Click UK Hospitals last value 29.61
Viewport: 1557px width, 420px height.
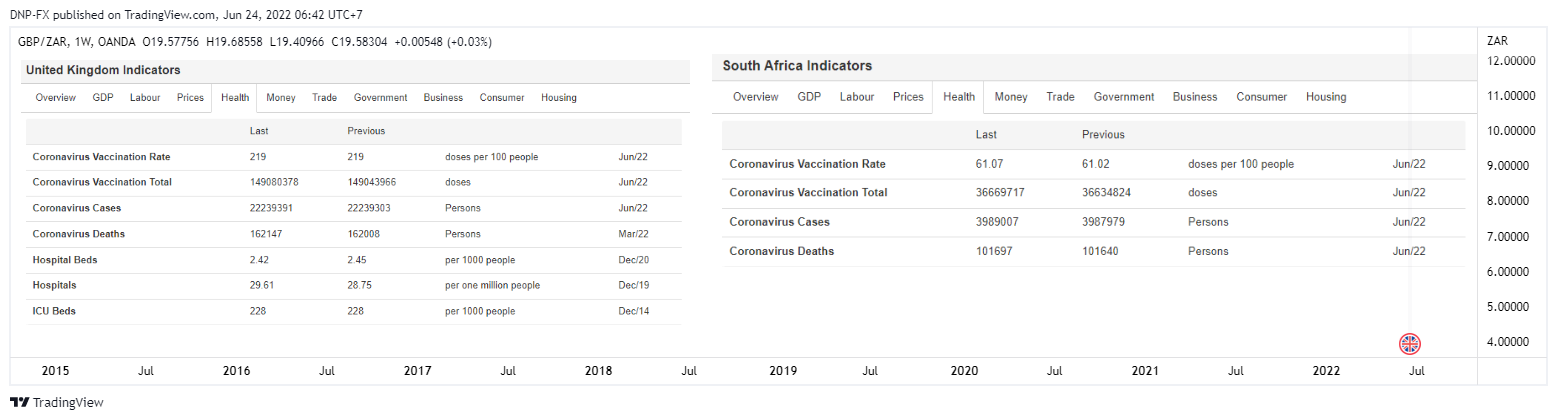point(262,285)
